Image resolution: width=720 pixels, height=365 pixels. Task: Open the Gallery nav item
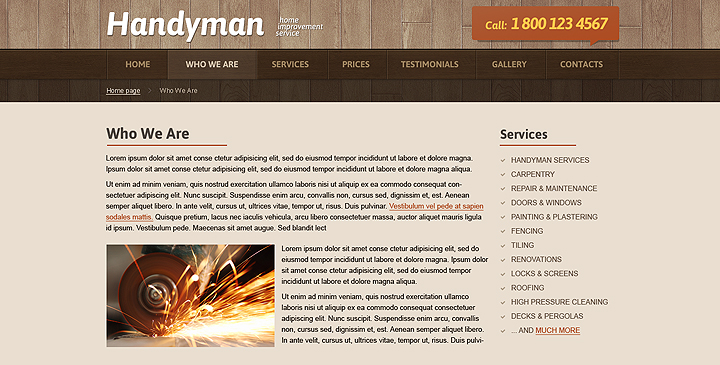(x=509, y=64)
